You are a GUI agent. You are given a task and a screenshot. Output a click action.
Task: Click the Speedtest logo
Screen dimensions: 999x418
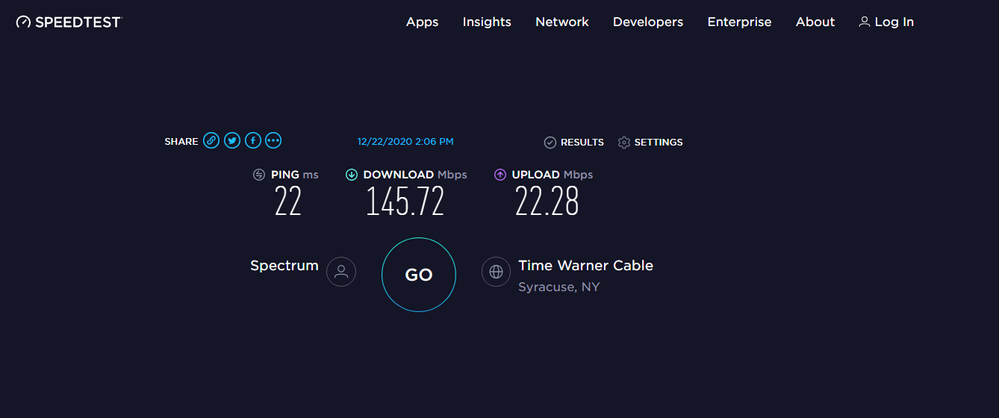(x=68, y=22)
